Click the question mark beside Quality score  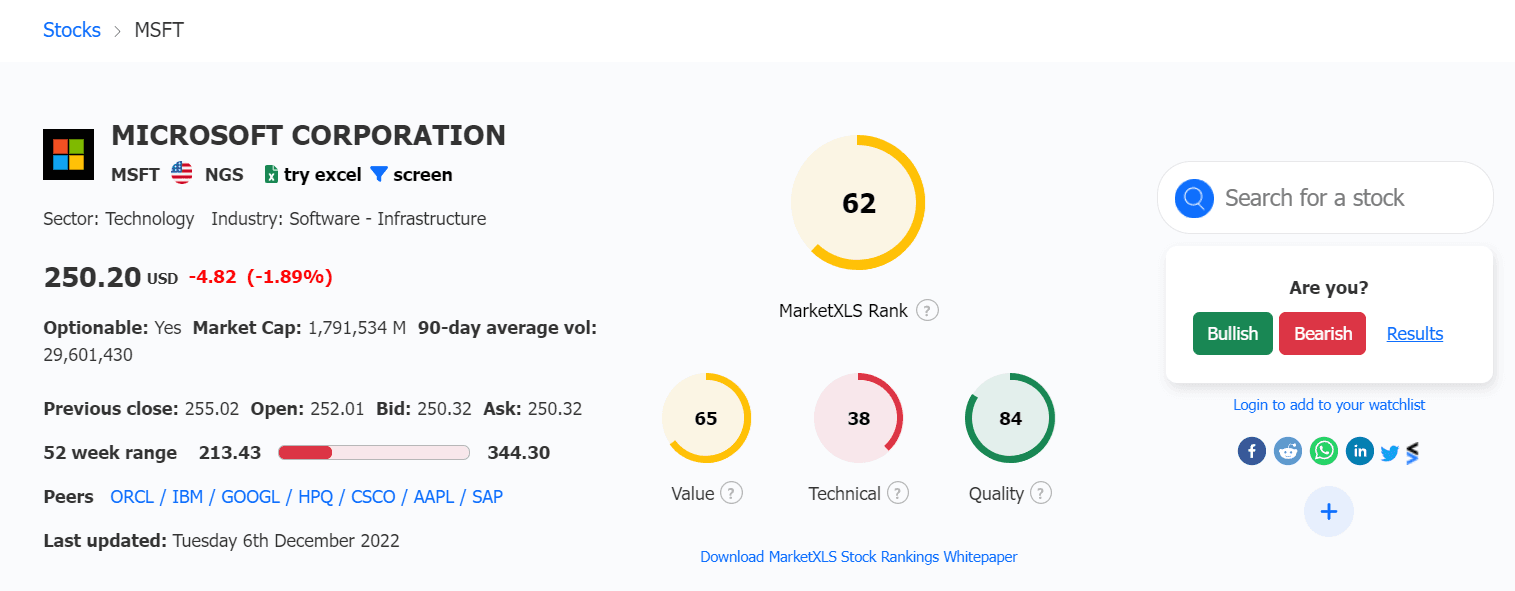(1041, 493)
